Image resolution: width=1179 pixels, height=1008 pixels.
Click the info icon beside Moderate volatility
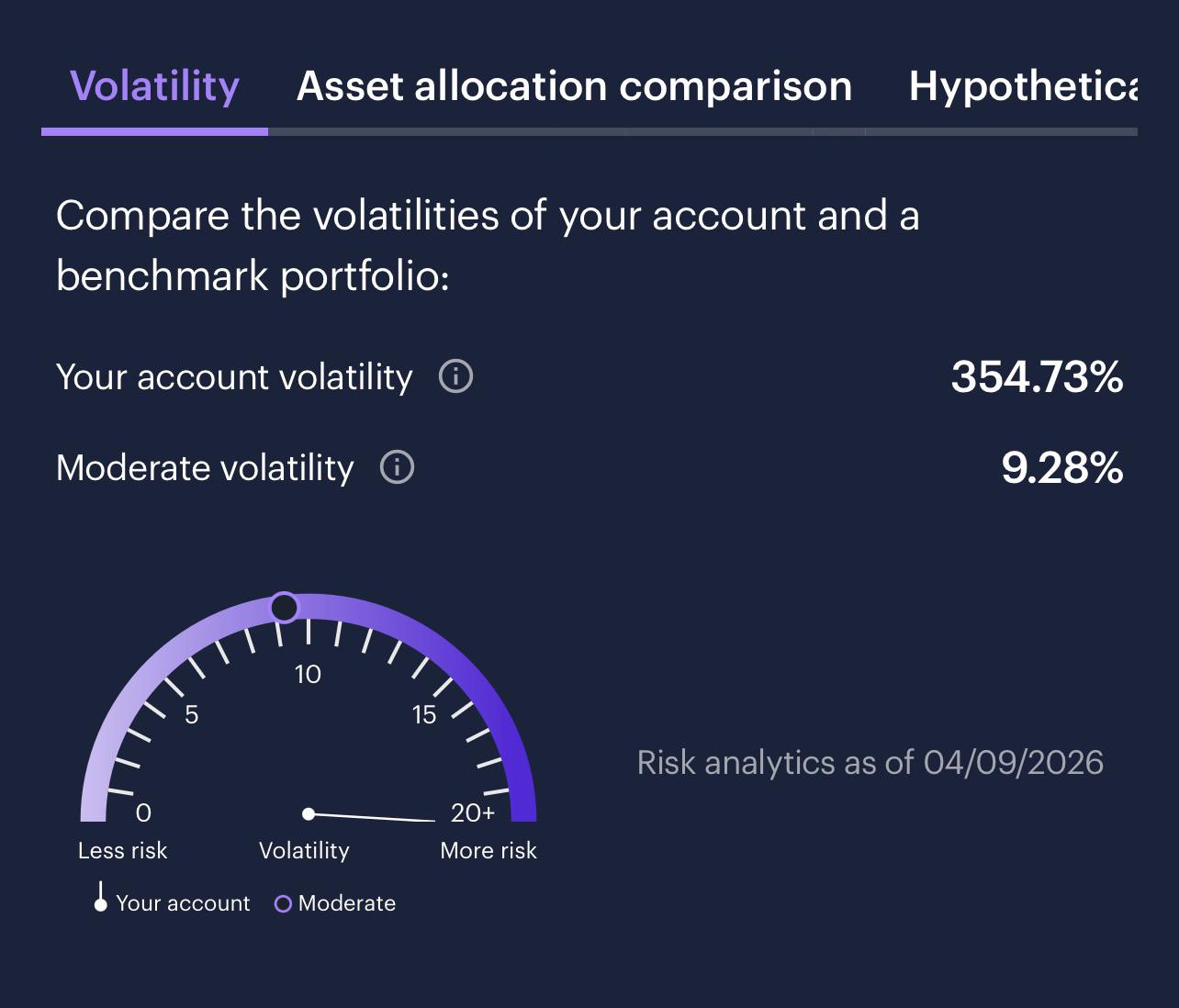coord(397,467)
